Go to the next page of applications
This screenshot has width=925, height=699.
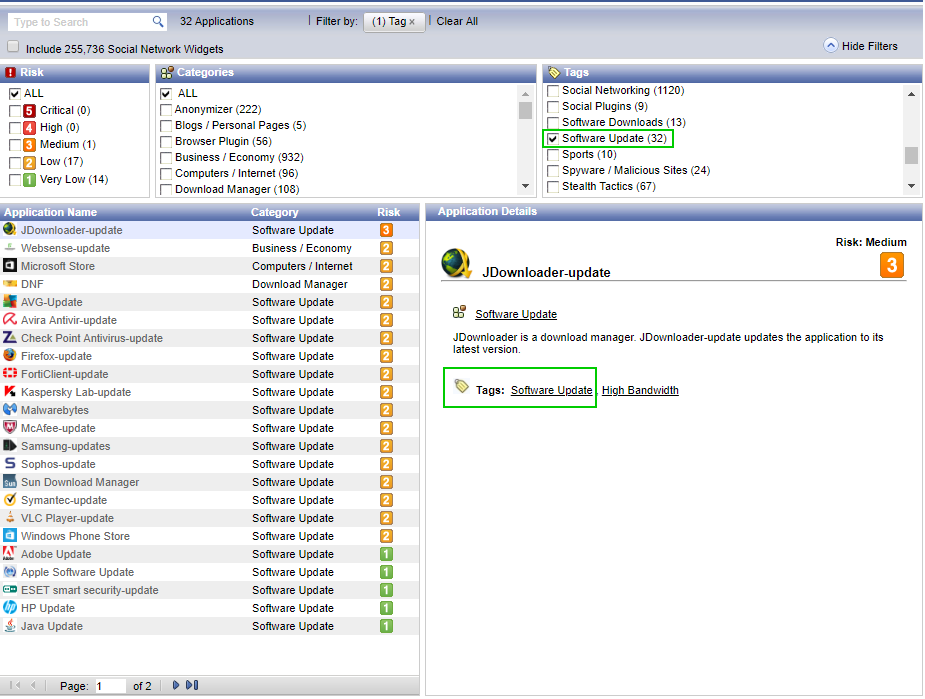coord(175,685)
